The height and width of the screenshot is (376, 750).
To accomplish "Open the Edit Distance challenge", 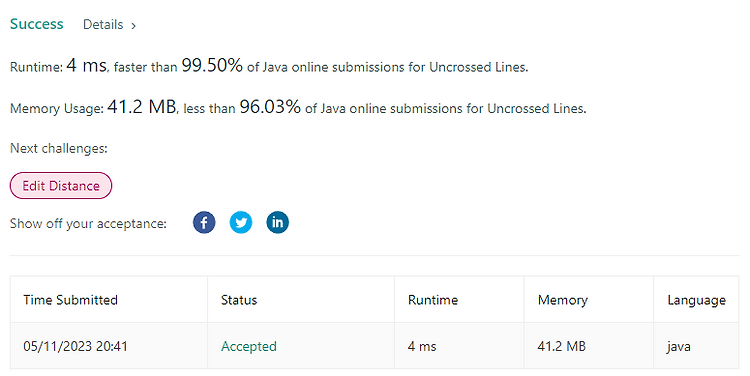I will click(x=61, y=186).
